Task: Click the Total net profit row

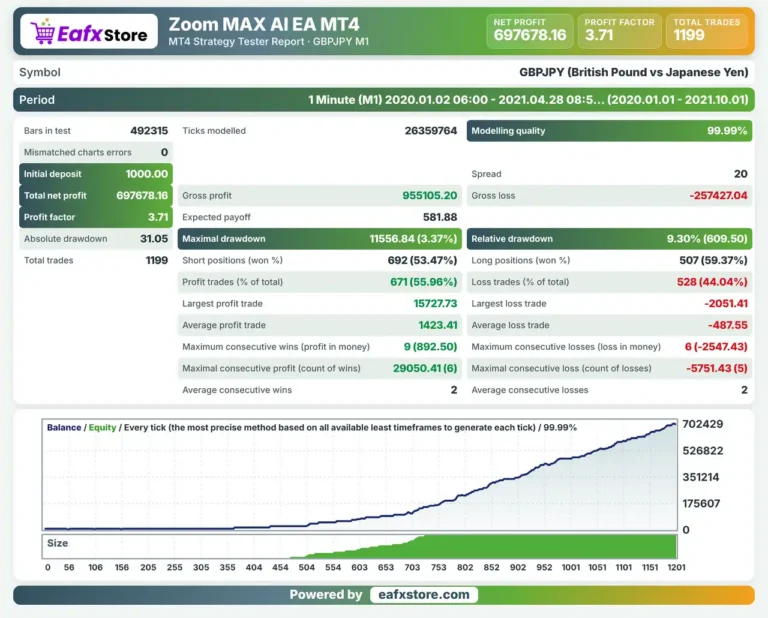Action: point(96,195)
